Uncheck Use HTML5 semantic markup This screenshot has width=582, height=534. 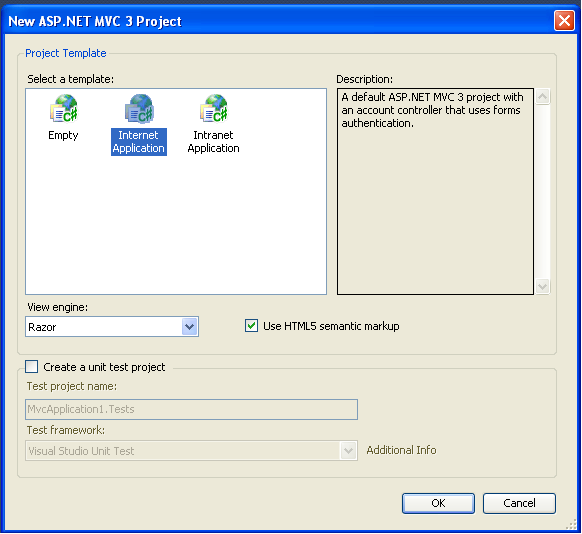tap(251, 326)
